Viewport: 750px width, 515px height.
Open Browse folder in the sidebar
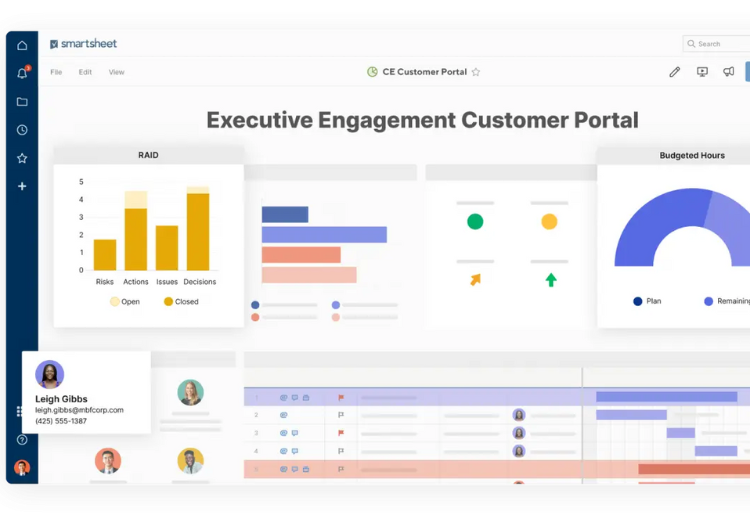pos(22,101)
